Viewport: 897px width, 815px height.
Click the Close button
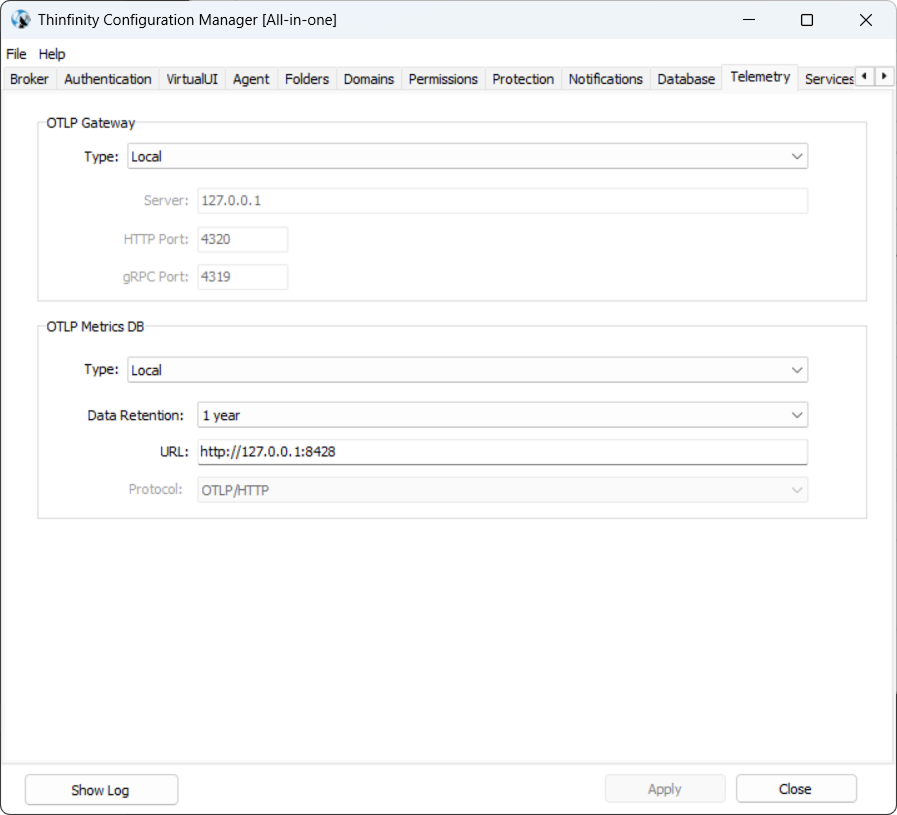coord(796,789)
